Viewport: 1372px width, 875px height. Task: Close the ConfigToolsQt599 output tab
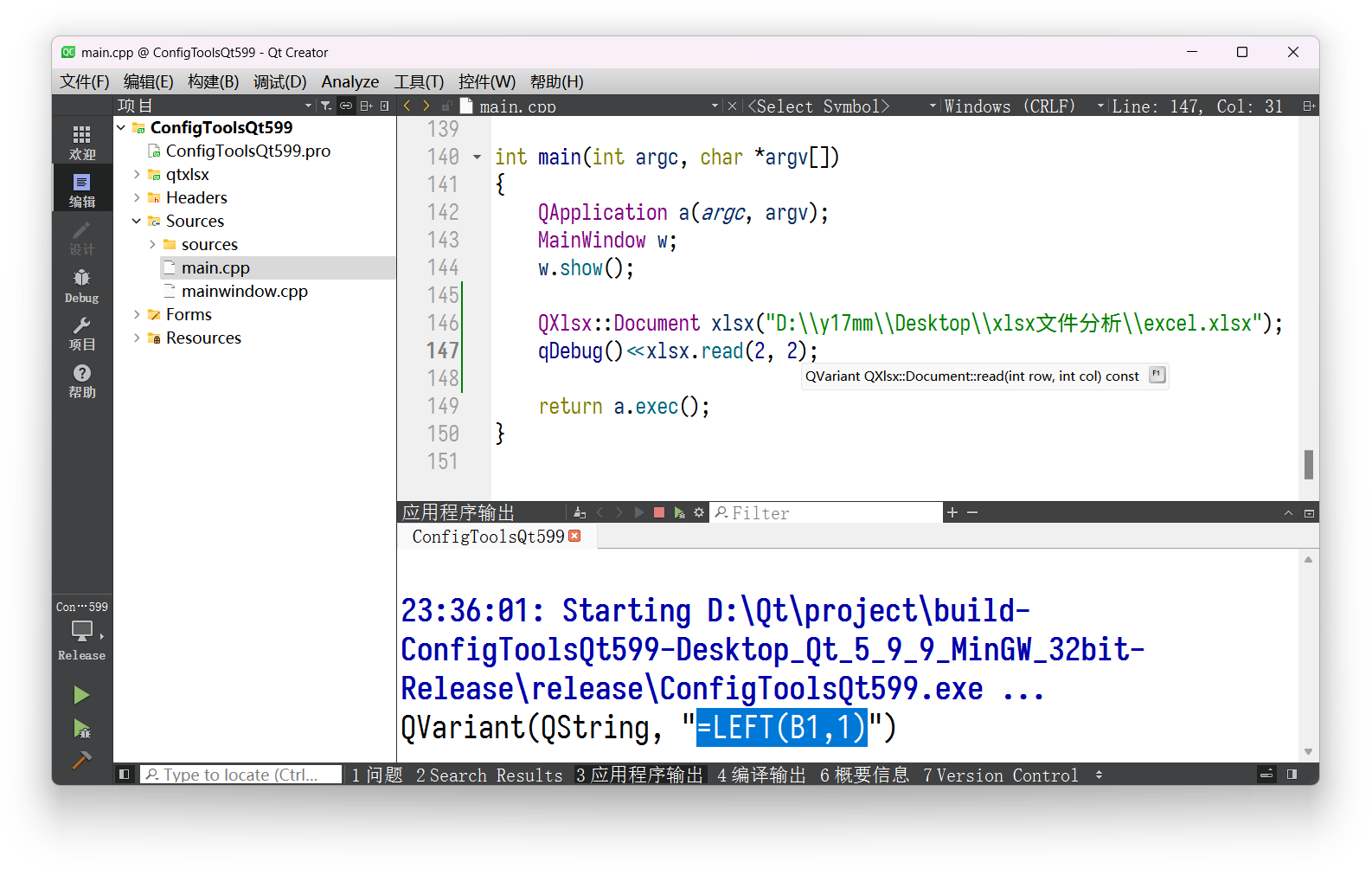click(574, 536)
